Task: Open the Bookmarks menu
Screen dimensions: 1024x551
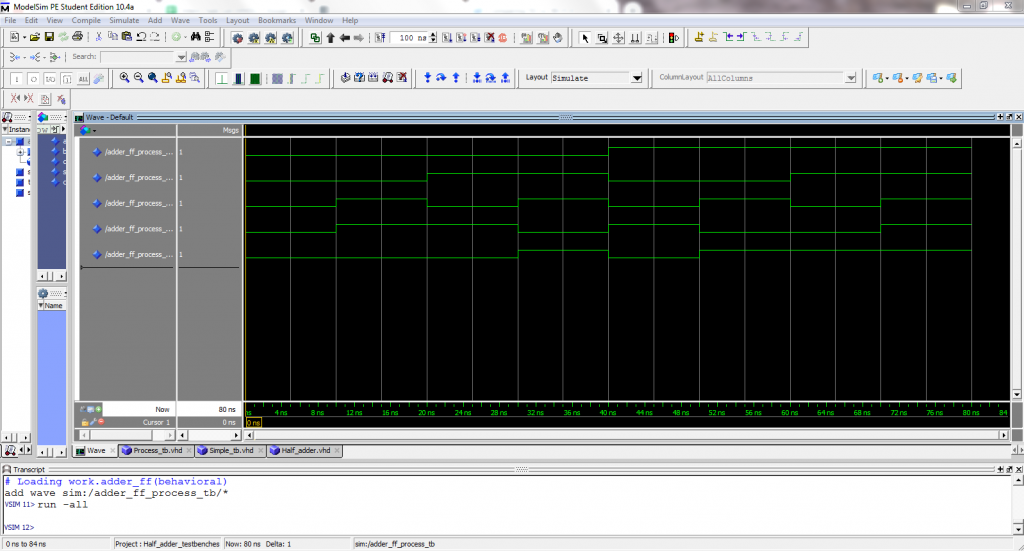Action: [277, 21]
